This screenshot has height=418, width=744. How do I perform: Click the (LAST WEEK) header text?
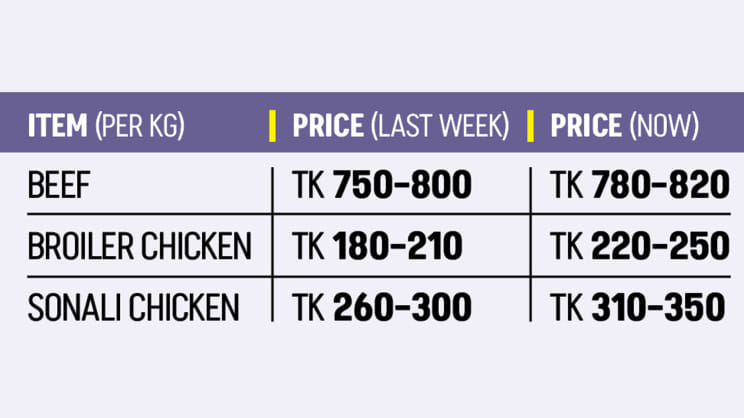(440, 125)
